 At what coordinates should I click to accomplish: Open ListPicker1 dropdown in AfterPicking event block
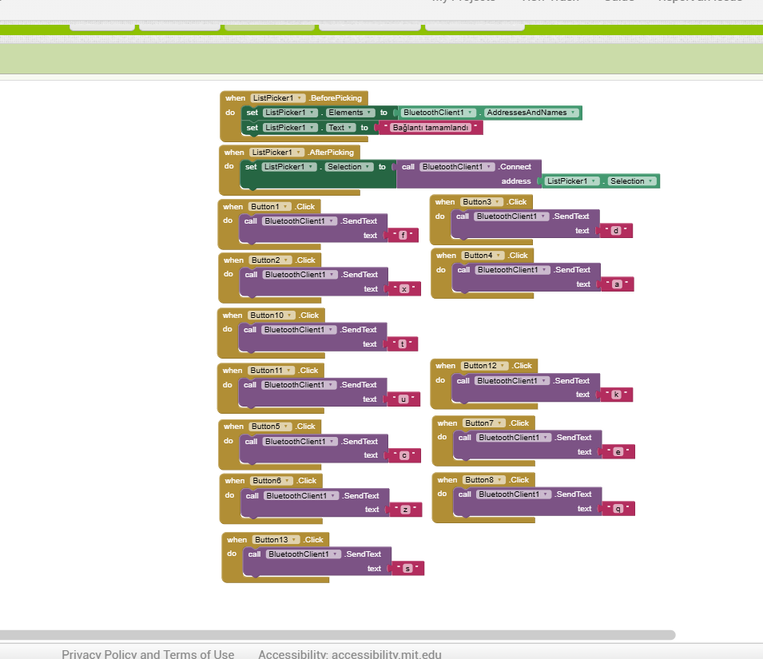[276, 152]
